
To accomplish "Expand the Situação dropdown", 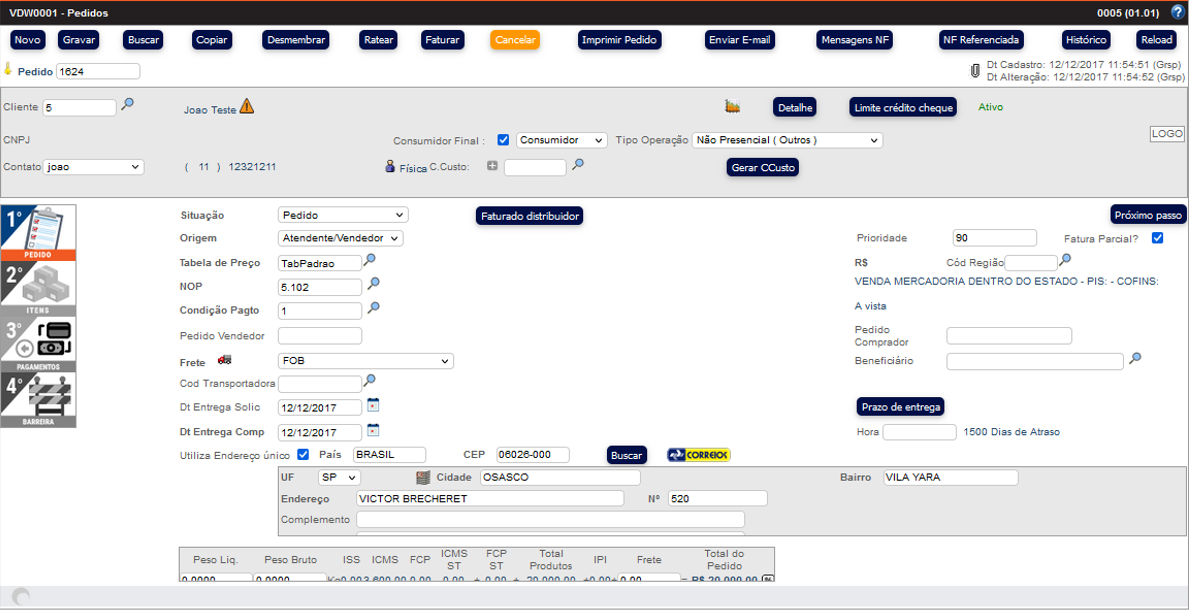I will tap(343, 215).
